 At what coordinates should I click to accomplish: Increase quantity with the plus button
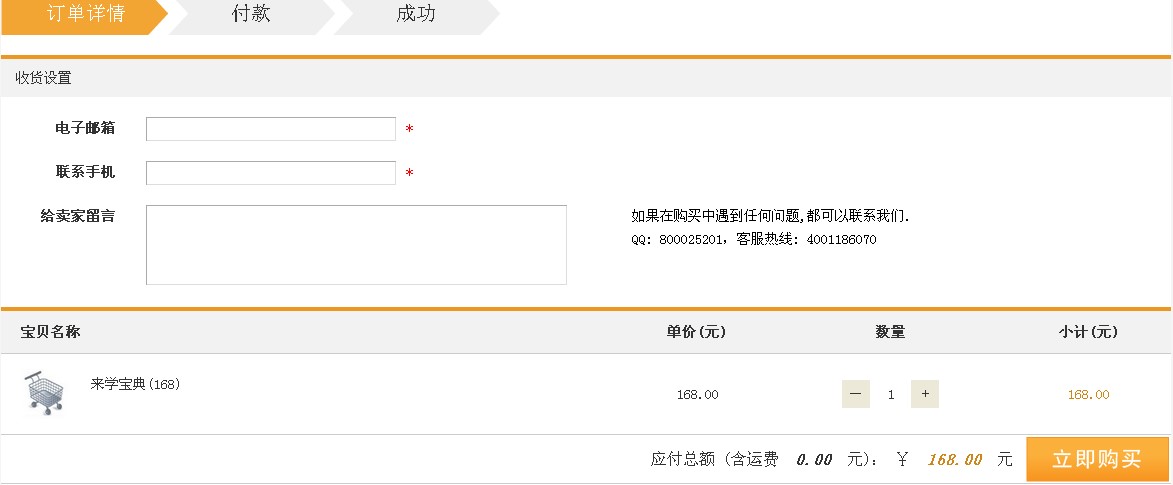(925, 394)
